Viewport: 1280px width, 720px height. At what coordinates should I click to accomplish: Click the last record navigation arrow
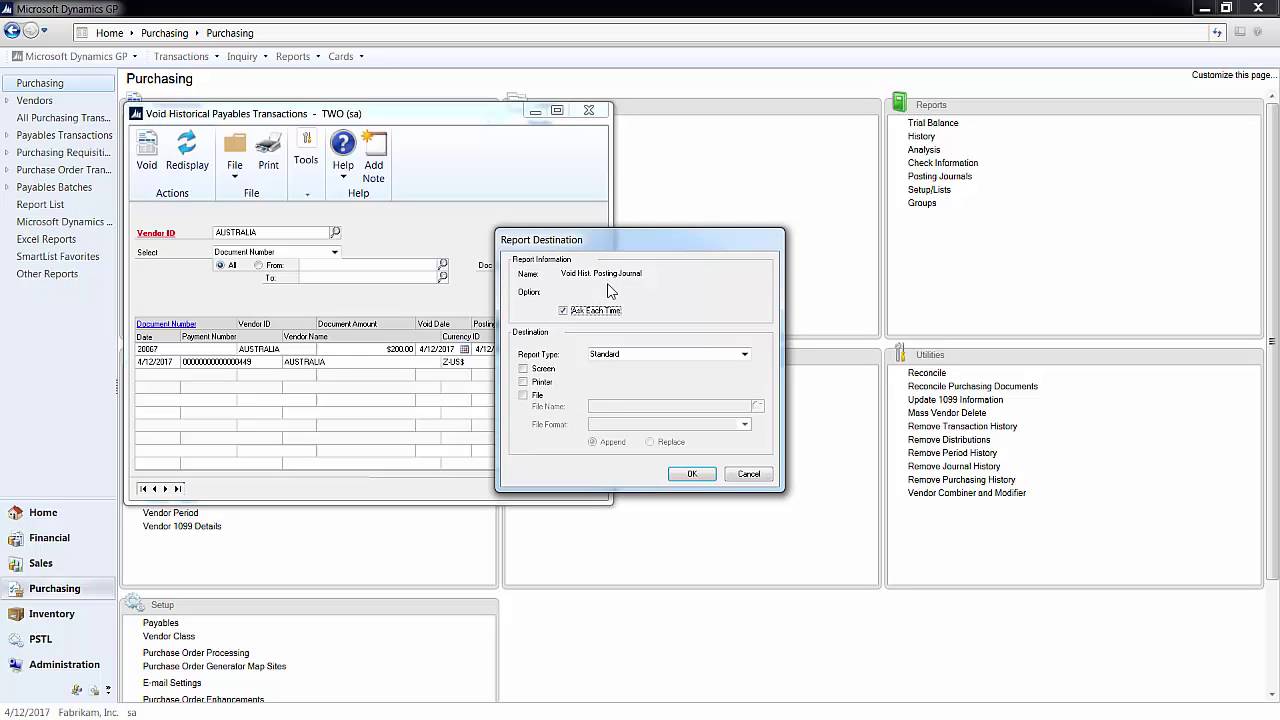coord(178,489)
